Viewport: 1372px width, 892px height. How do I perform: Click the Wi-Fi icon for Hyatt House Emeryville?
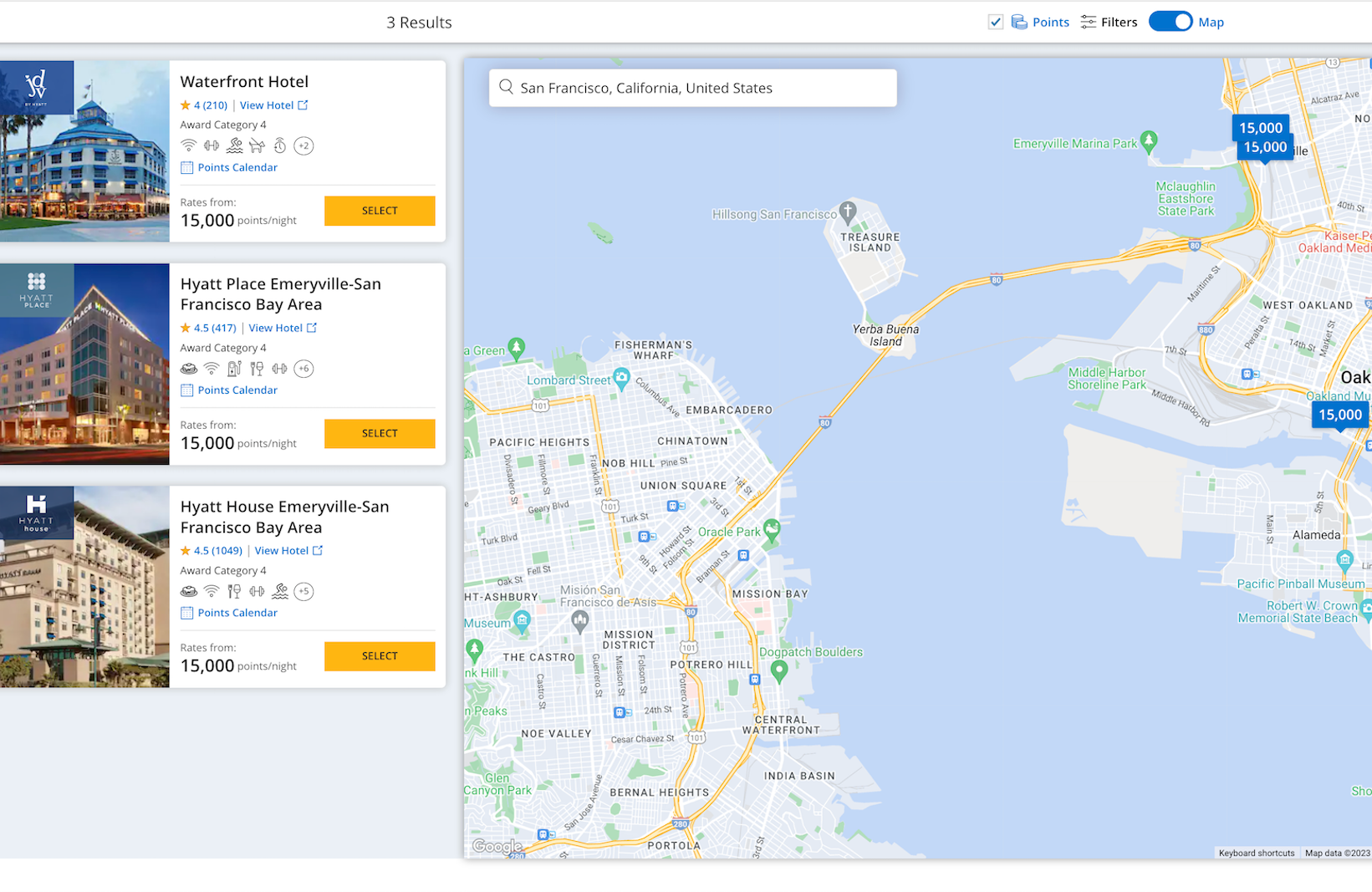coord(212,591)
